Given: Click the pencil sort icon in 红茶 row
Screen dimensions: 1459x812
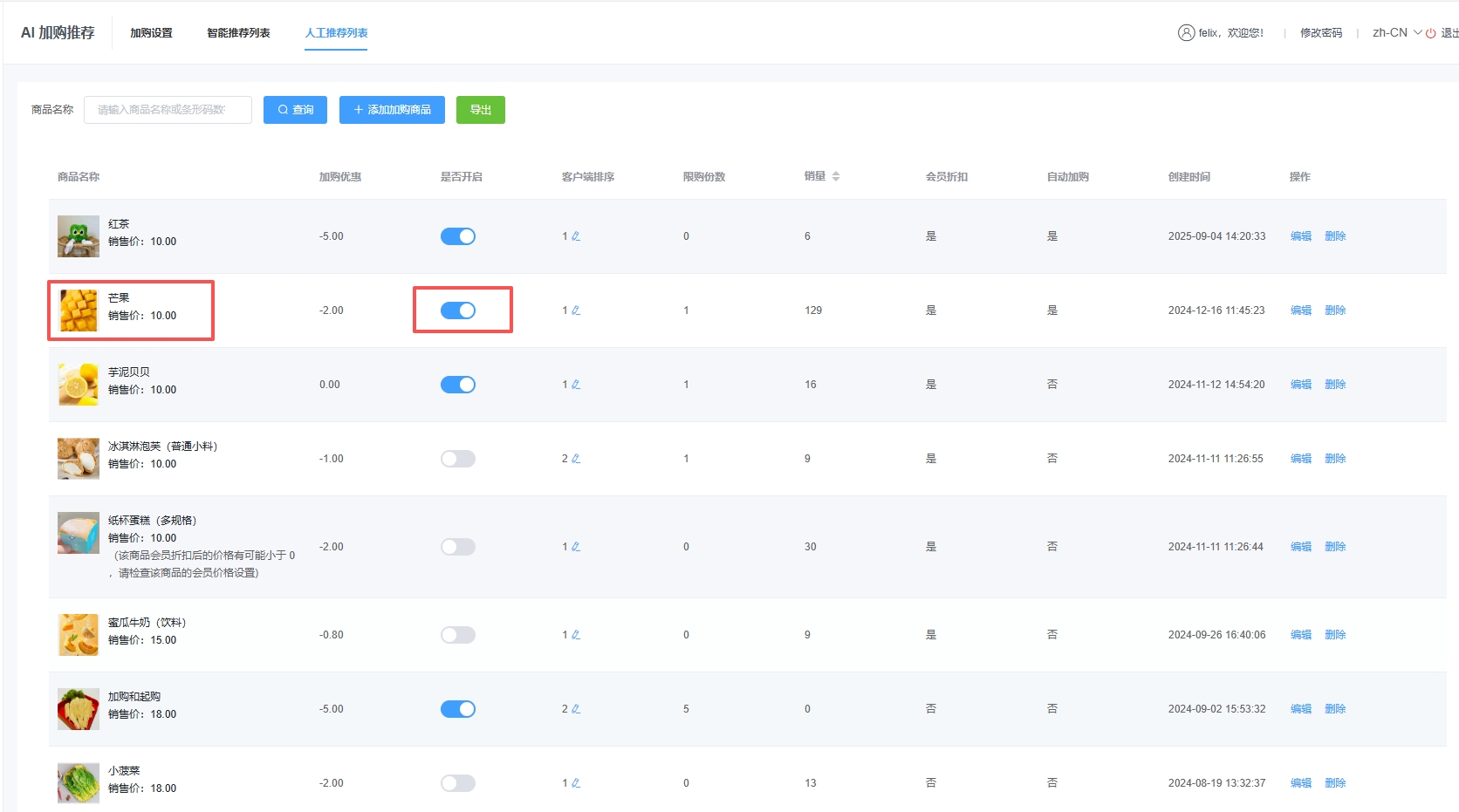Looking at the screenshot, I should (576, 236).
